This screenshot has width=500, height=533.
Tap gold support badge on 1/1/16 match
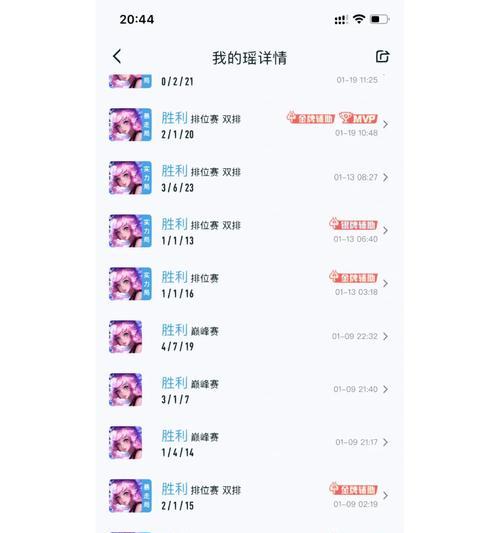coord(353,277)
